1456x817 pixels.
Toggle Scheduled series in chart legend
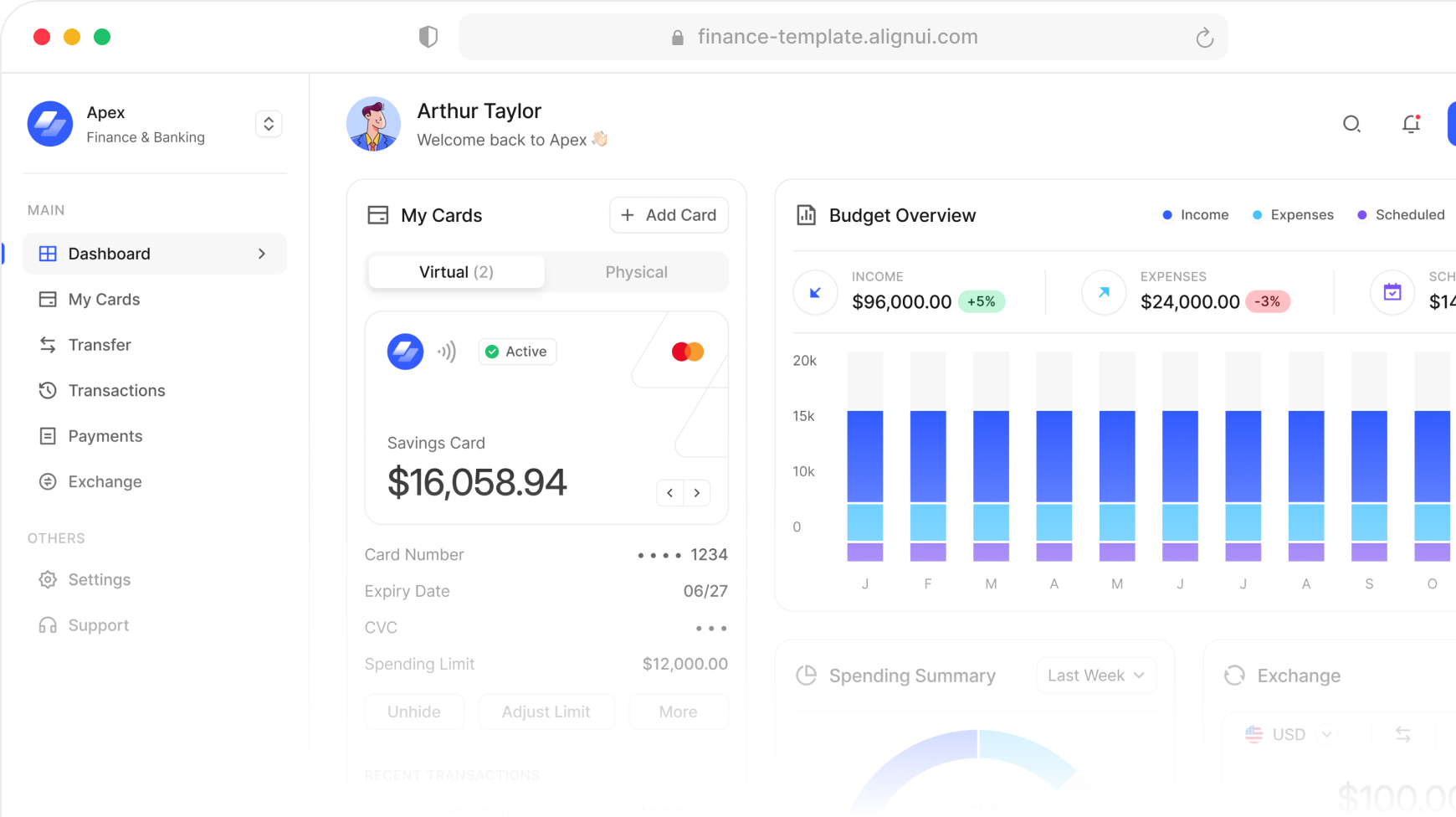[1401, 215]
